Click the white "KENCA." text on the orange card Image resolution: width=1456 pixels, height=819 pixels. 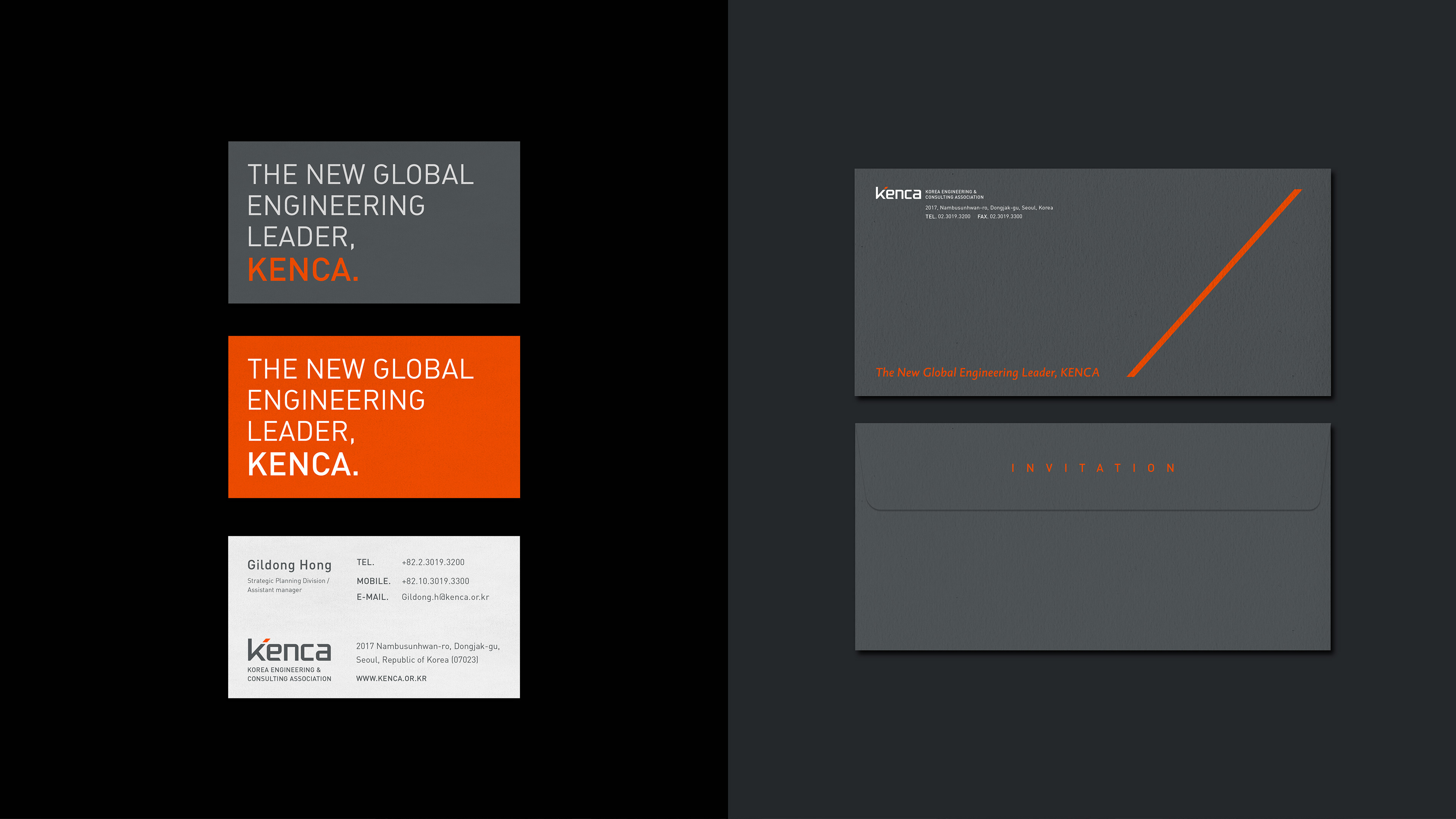[303, 464]
